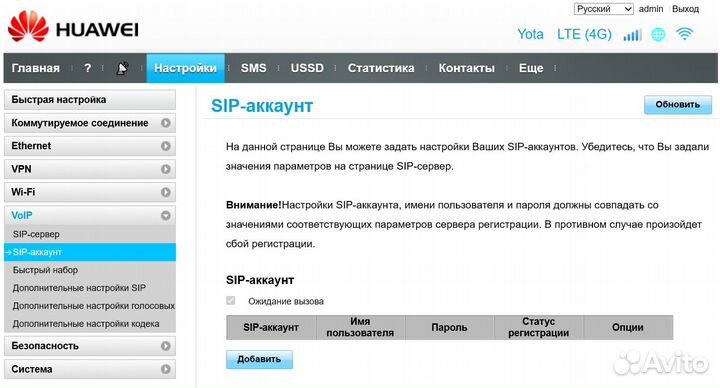Image resolution: width=720 pixels, height=388 pixels.
Task: Click the Статус регистрации column header
Action: pyautogui.click(x=538, y=327)
